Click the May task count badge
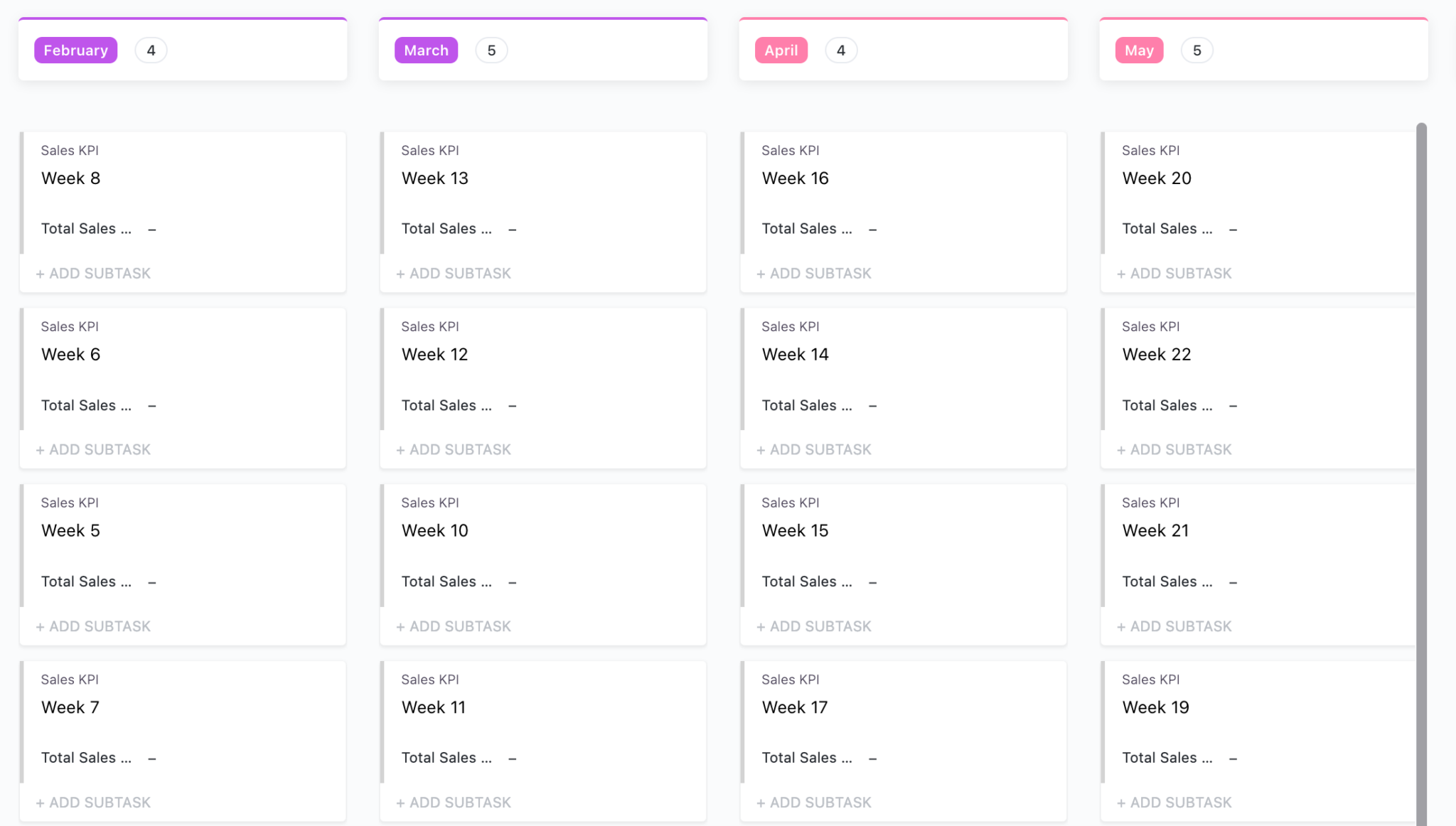 click(x=1197, y=50)
